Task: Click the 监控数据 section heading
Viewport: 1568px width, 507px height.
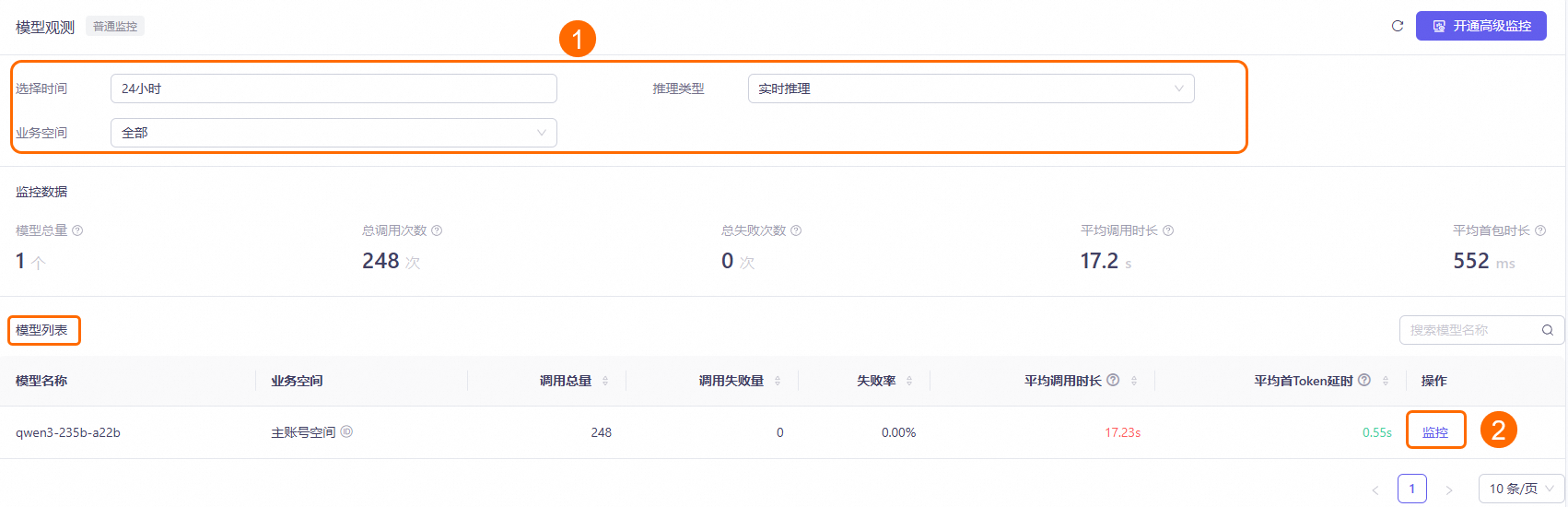Action: (41, 192)
